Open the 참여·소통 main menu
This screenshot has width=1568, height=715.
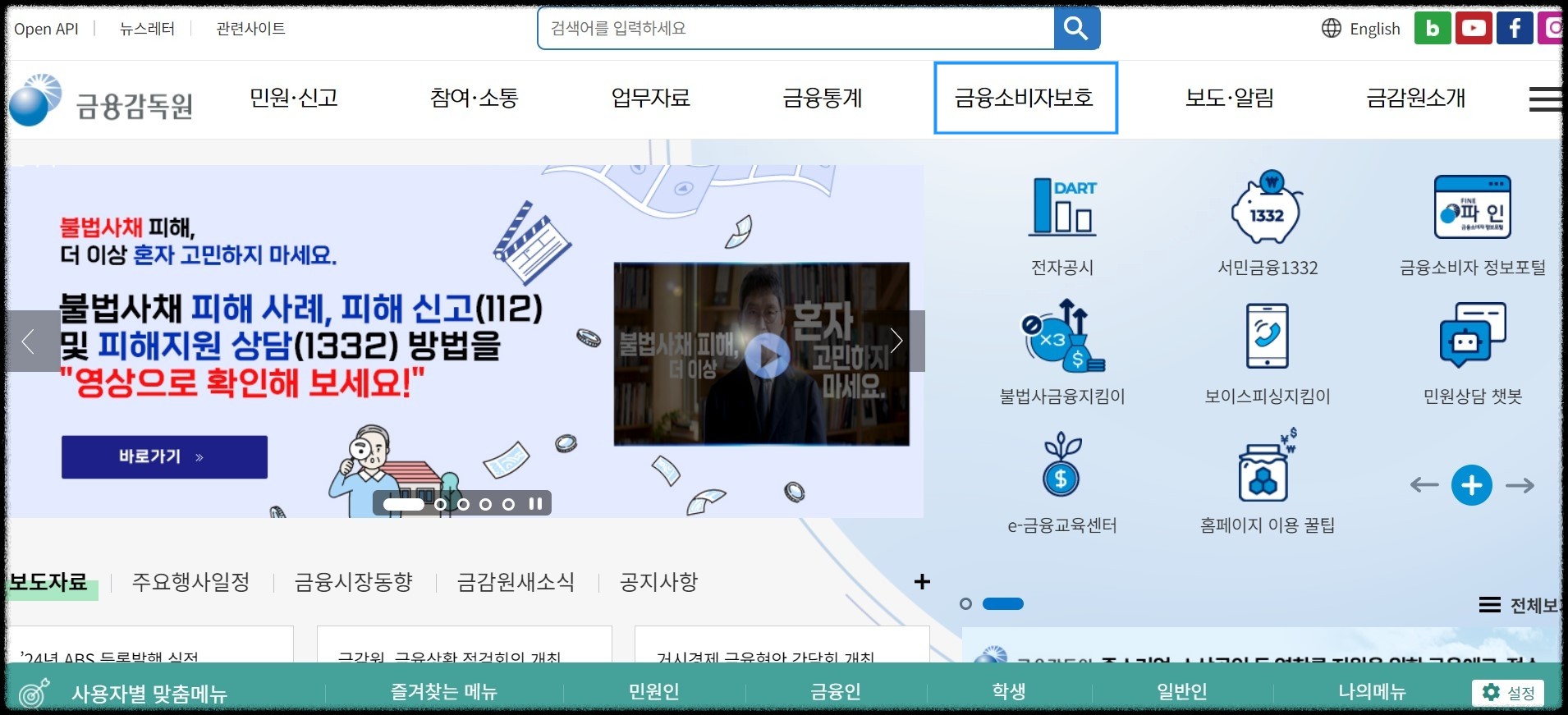click(474, 98)
